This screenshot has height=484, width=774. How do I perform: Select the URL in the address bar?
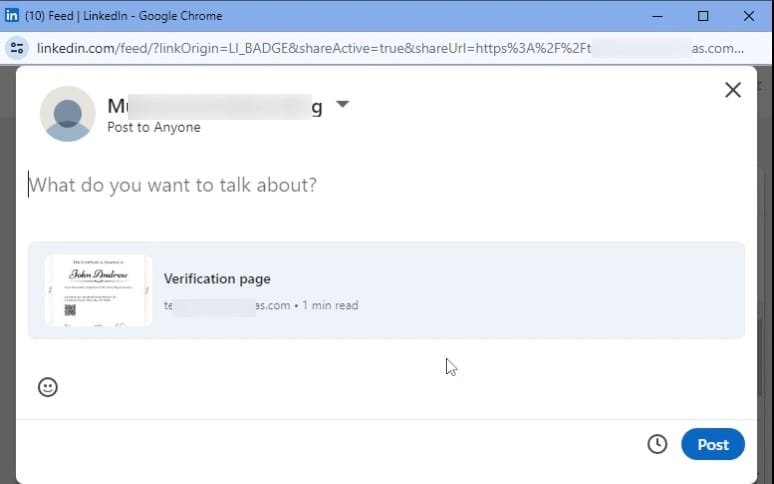(x=390, y=48)
